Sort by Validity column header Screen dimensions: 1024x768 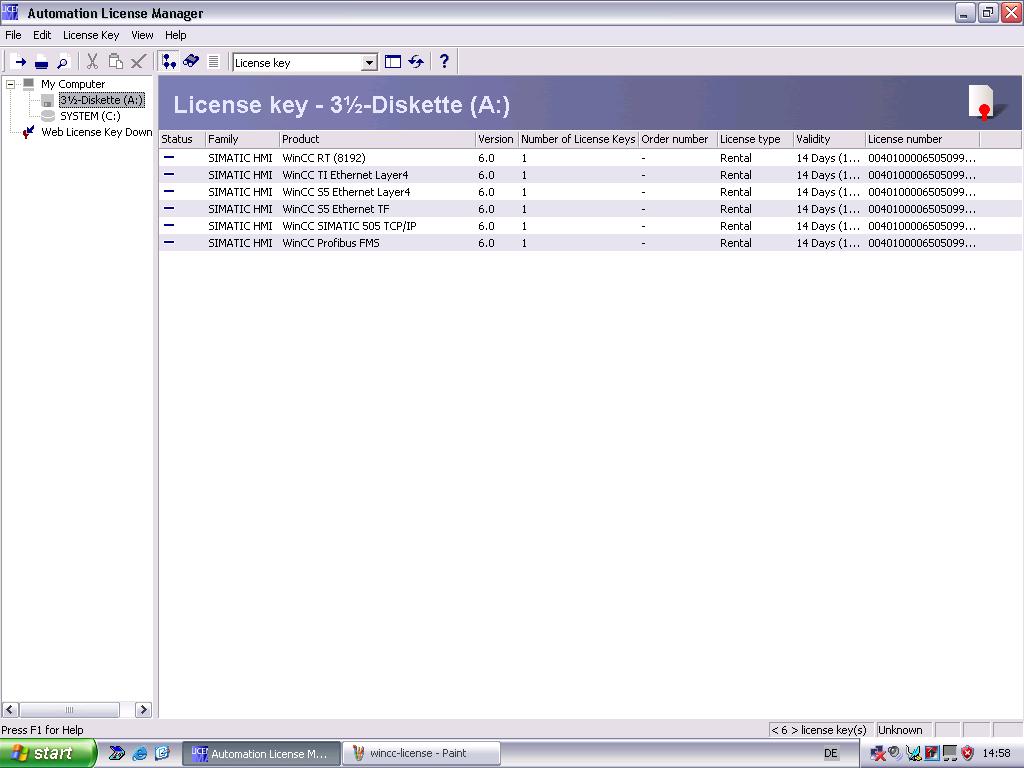click(828, 139)
